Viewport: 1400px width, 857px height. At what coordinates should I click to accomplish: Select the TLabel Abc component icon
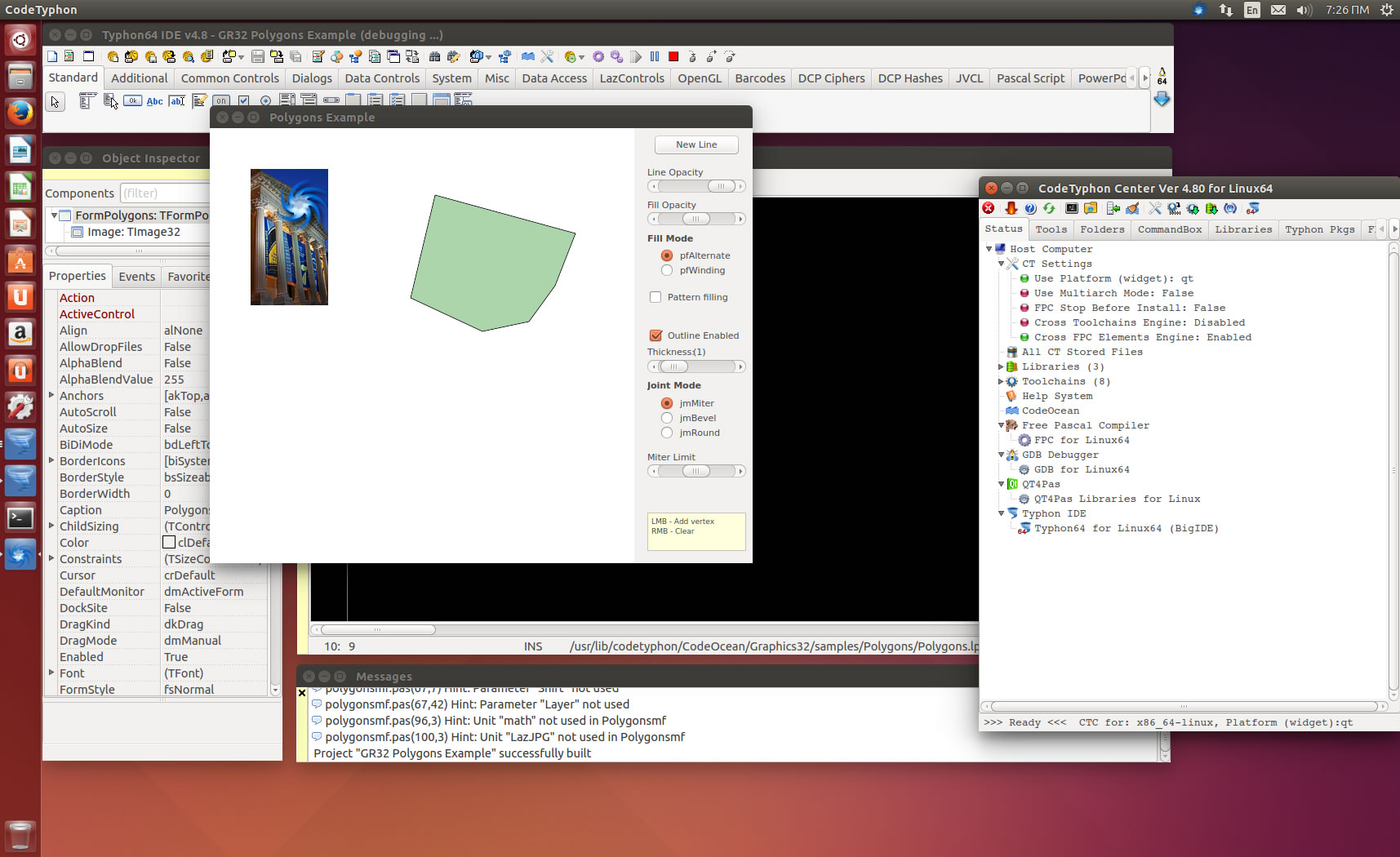click(154, 101)
